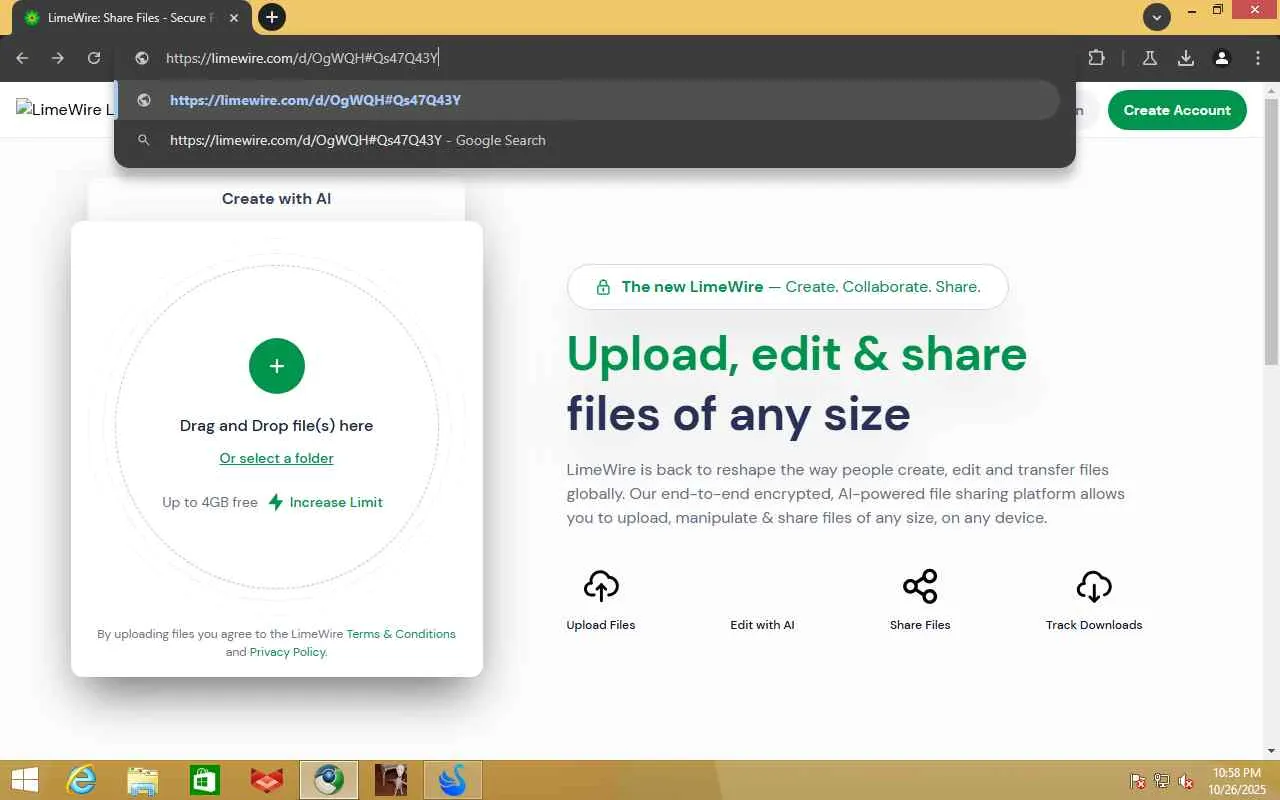Click the Edit with AI label
Image resolution: width=1280 pixels, height=800 pixels.
tap(762, 625)
